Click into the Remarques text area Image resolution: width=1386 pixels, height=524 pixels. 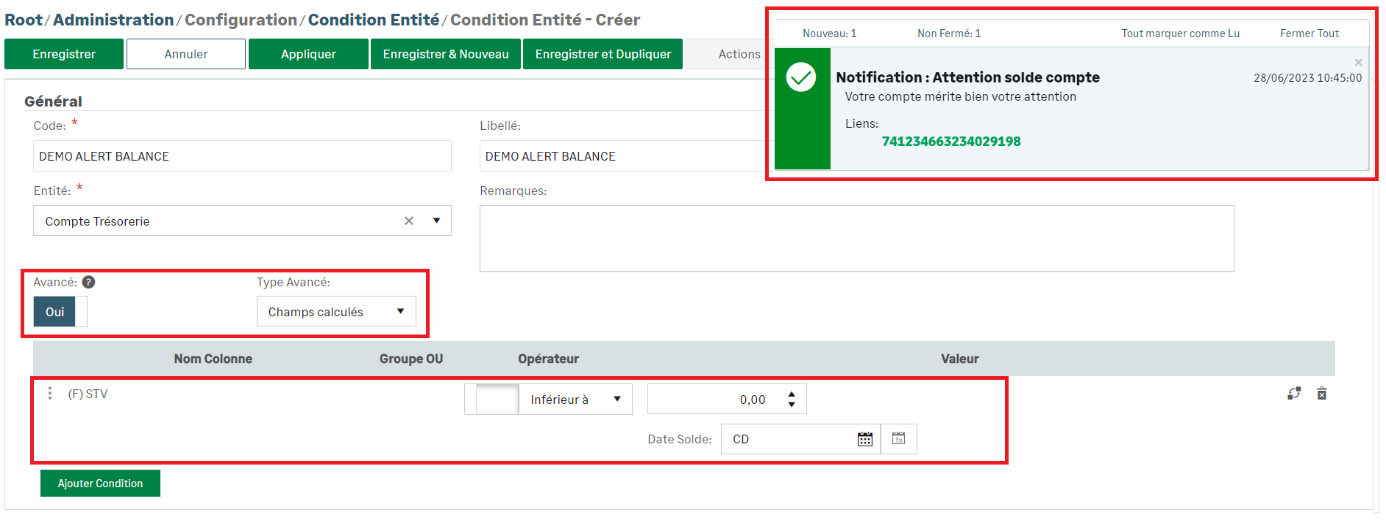[x=856, y=238]
